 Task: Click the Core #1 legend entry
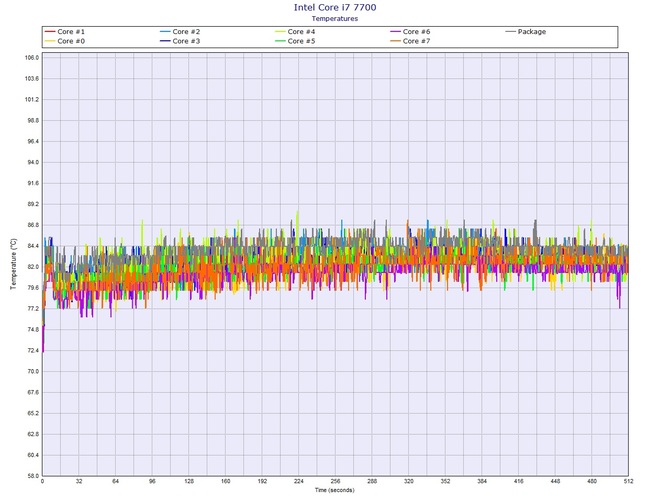(65, 32)
